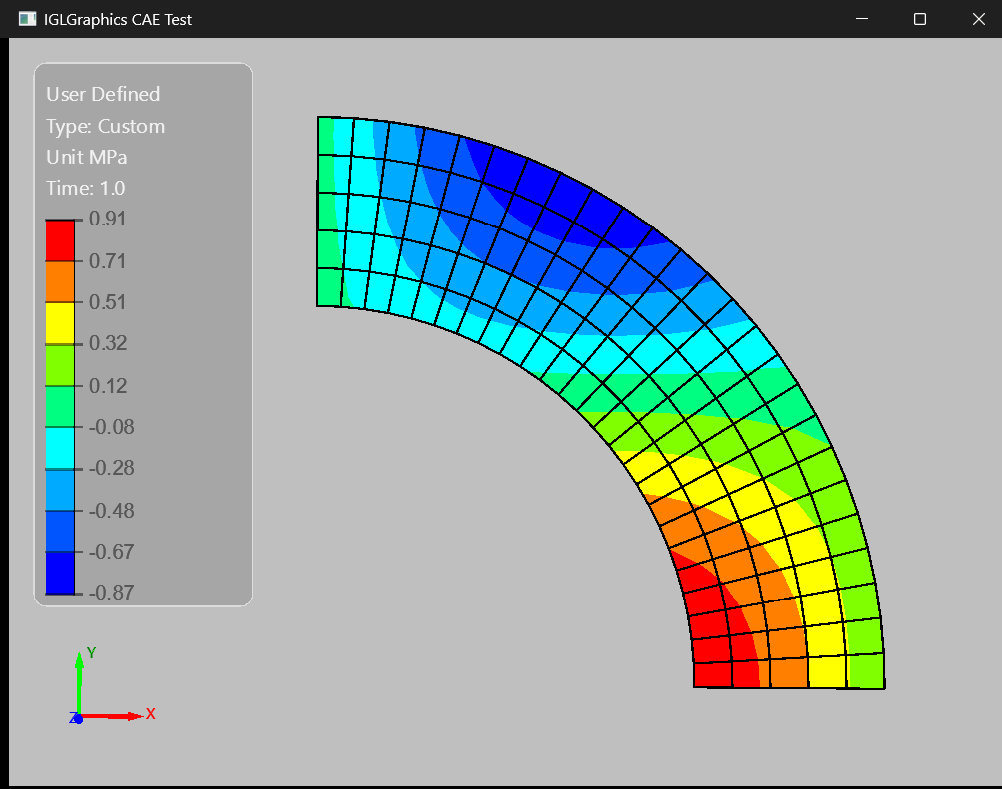Close the IGLGraphics CAE Test window
Viewport: 1002px width, 789px height.
[x=978, y=19]
